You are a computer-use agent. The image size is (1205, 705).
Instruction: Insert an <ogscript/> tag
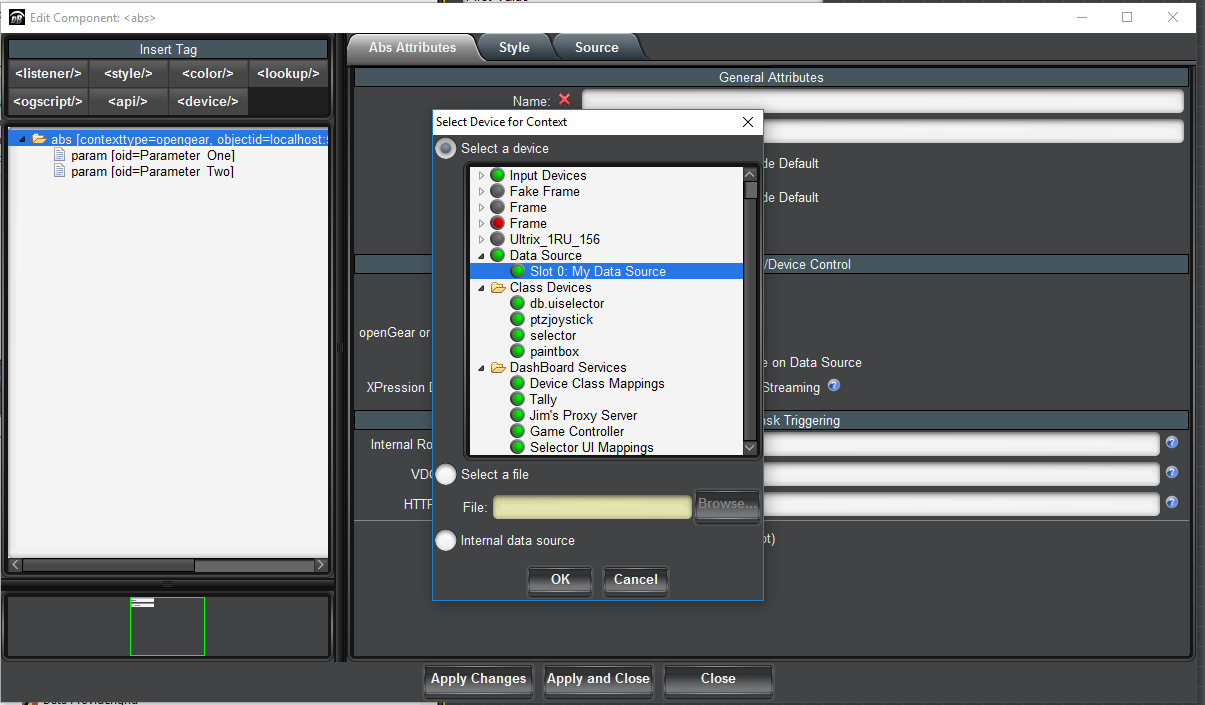click(48, 101)
